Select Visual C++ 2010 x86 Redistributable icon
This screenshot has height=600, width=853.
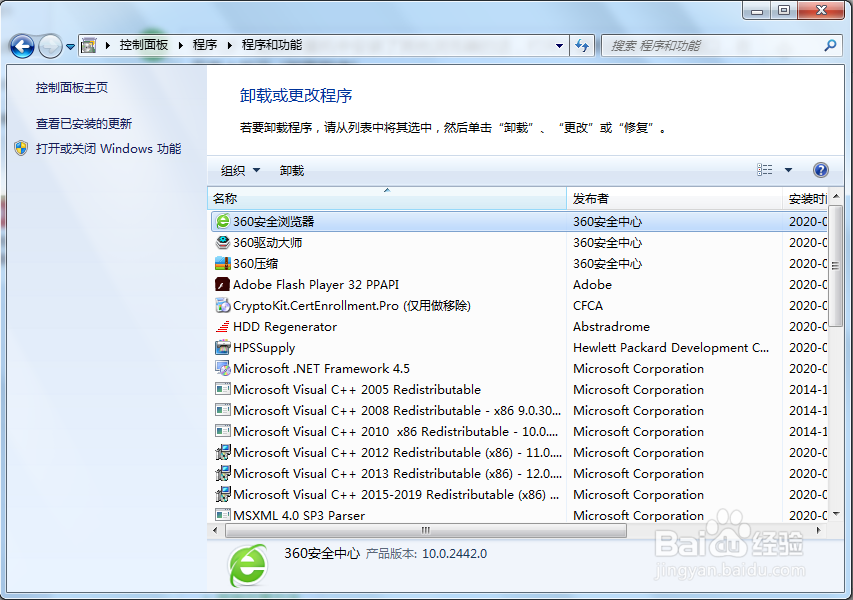pyautogui.click(x=222, y=432)
